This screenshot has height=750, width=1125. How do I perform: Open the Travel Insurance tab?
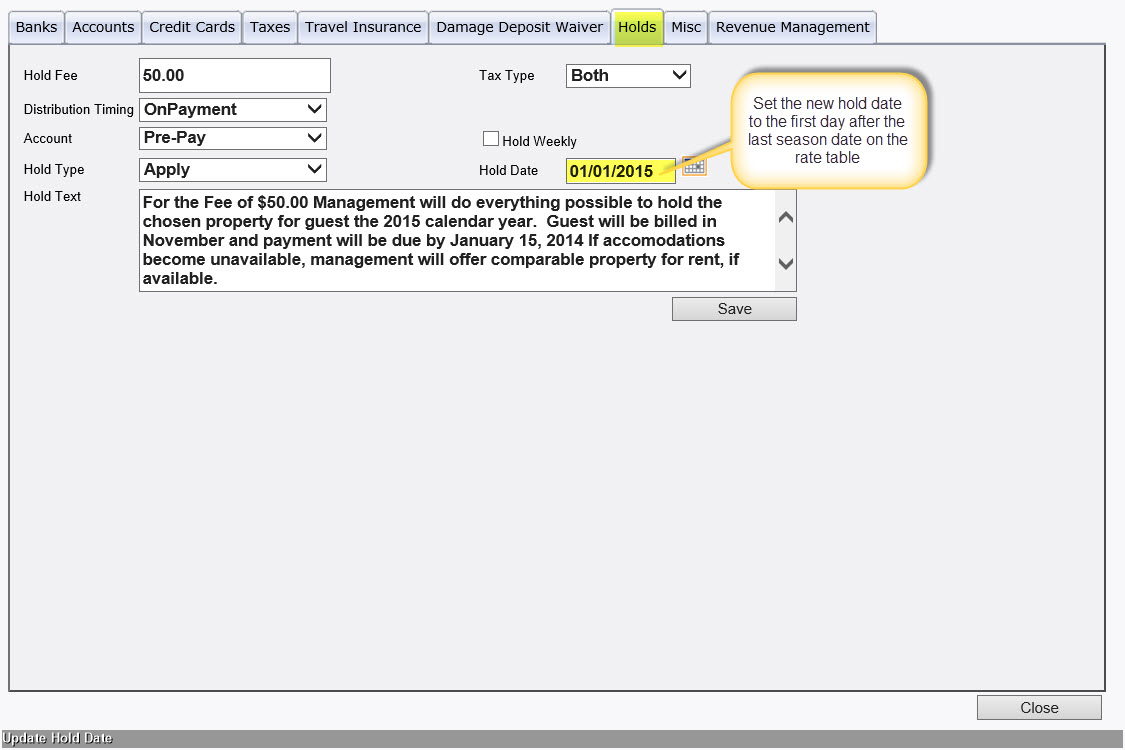[363, 27]
